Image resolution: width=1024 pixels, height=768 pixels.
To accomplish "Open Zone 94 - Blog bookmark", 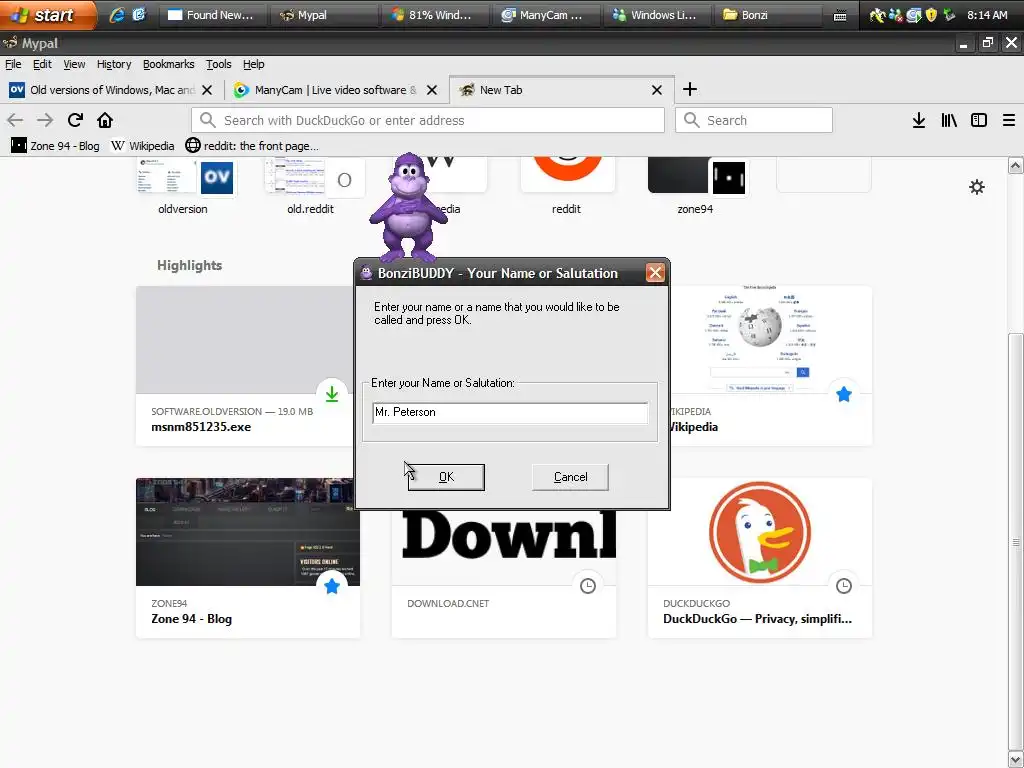I will 56,146.
